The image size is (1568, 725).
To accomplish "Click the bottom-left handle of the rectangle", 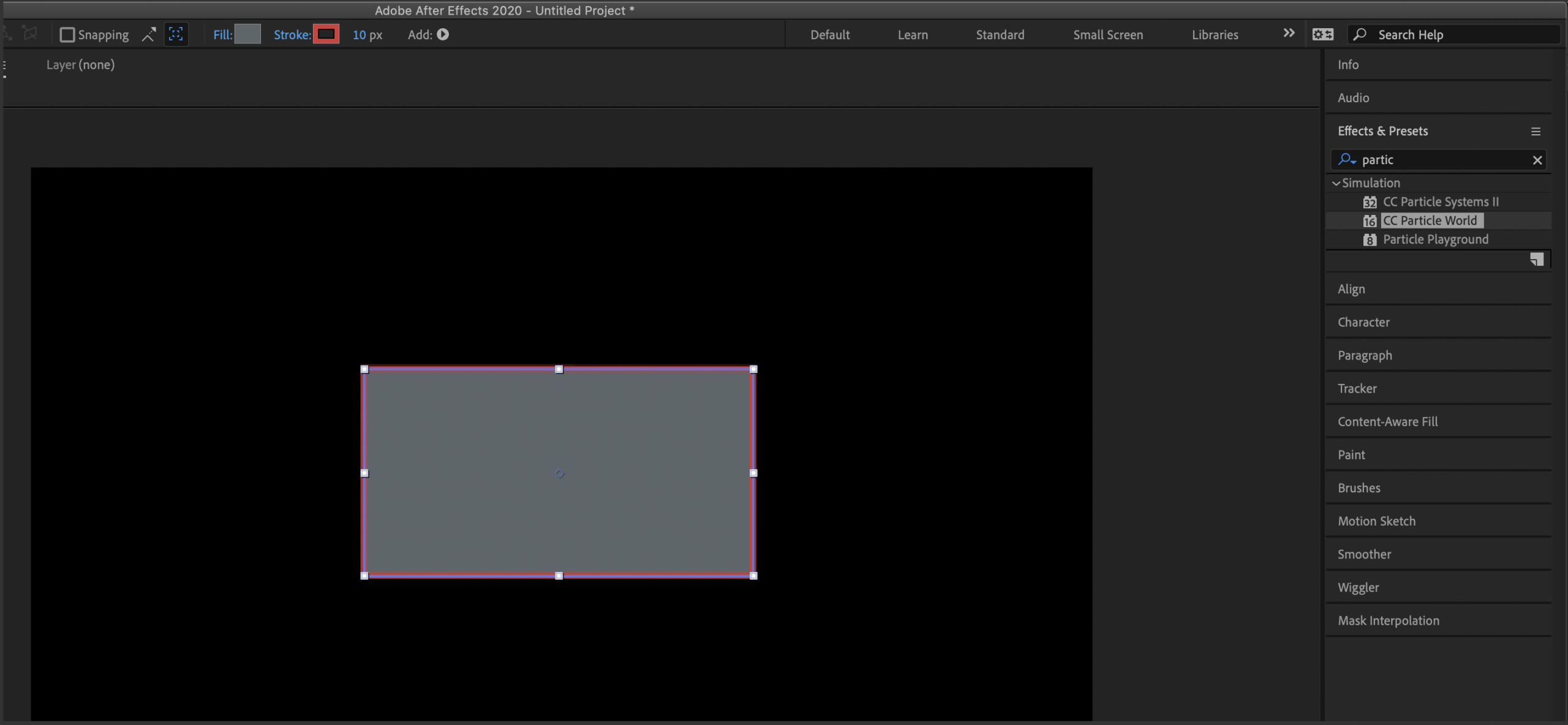I will coord(364,576).
